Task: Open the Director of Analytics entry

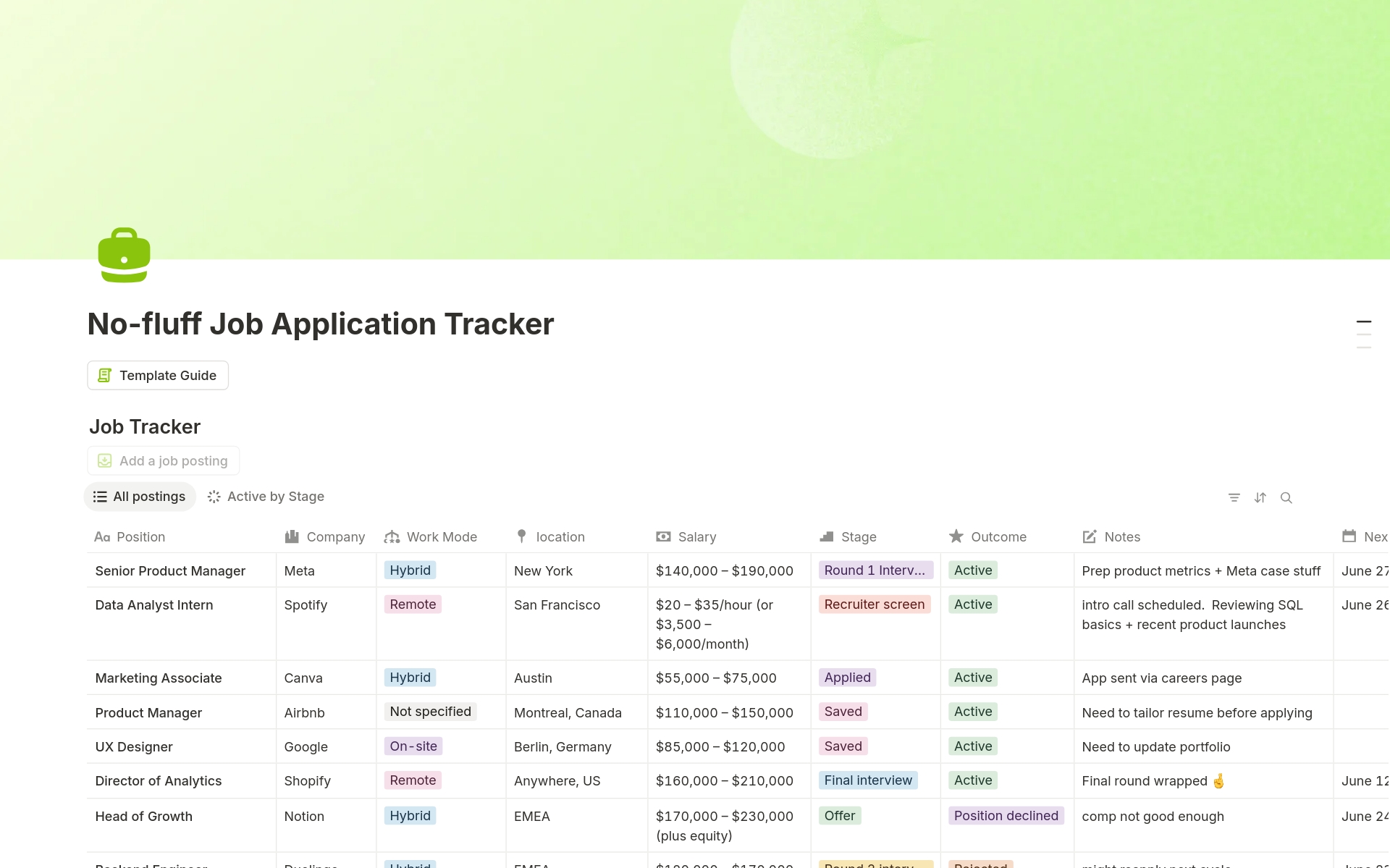Action: 159,780
